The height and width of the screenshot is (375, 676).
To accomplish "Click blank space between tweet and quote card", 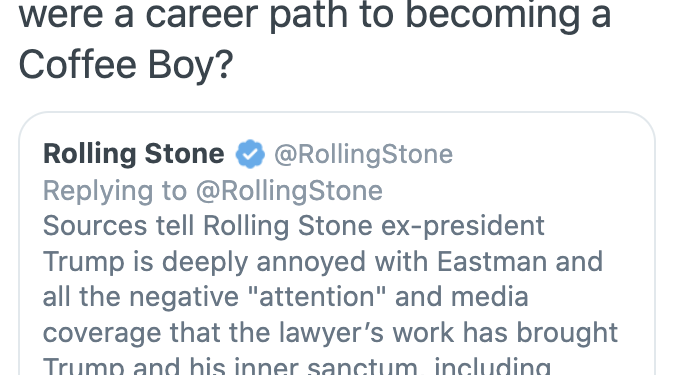I will coord(336,98).
